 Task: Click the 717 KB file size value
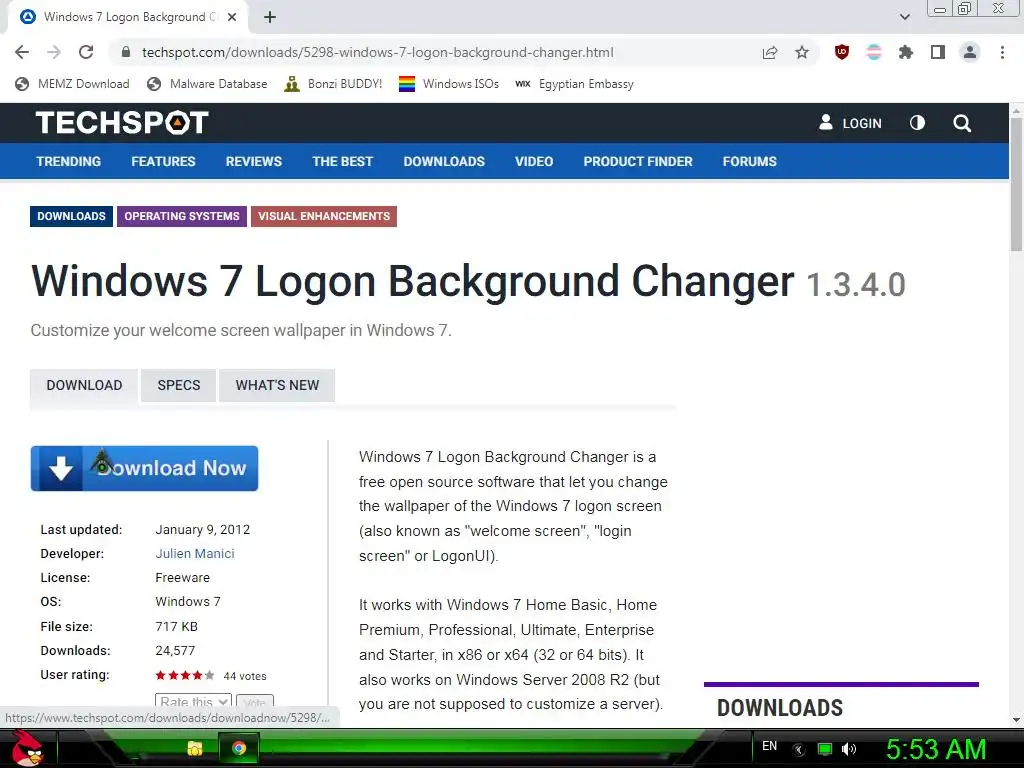(x=176, y=626)
